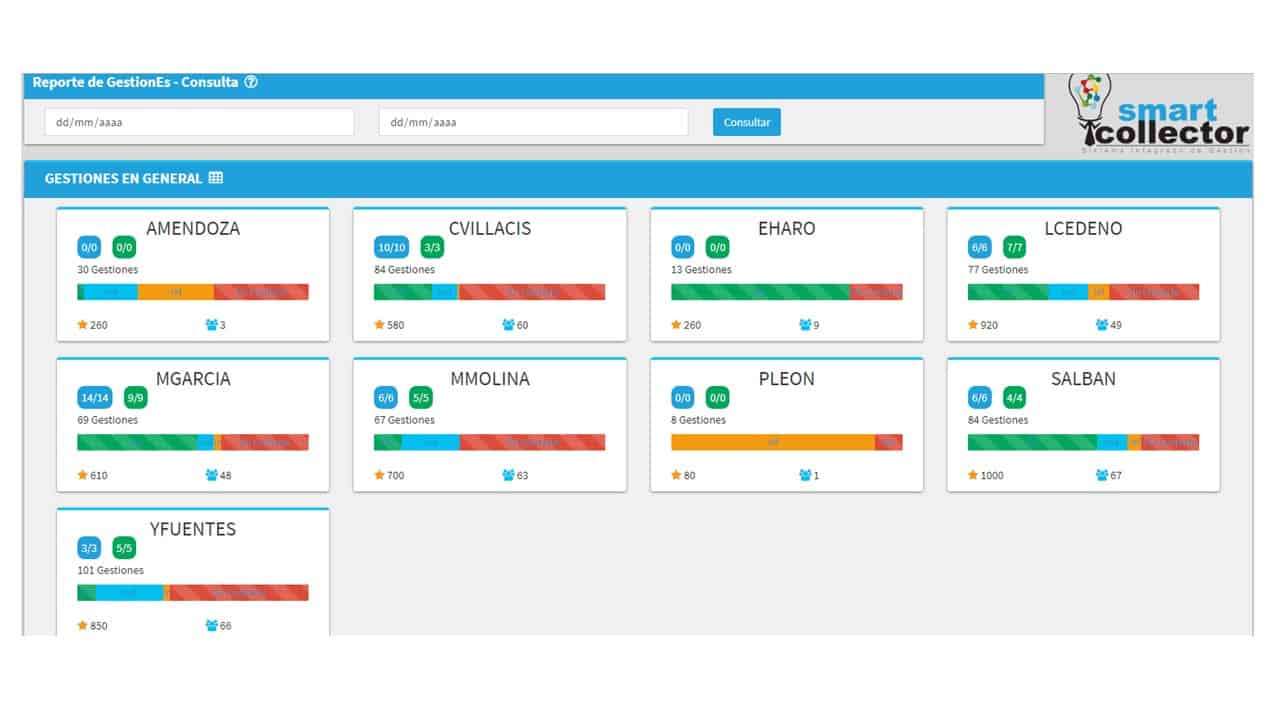
Task: Click people icon on PLEON card
Action: click(806, 475)
